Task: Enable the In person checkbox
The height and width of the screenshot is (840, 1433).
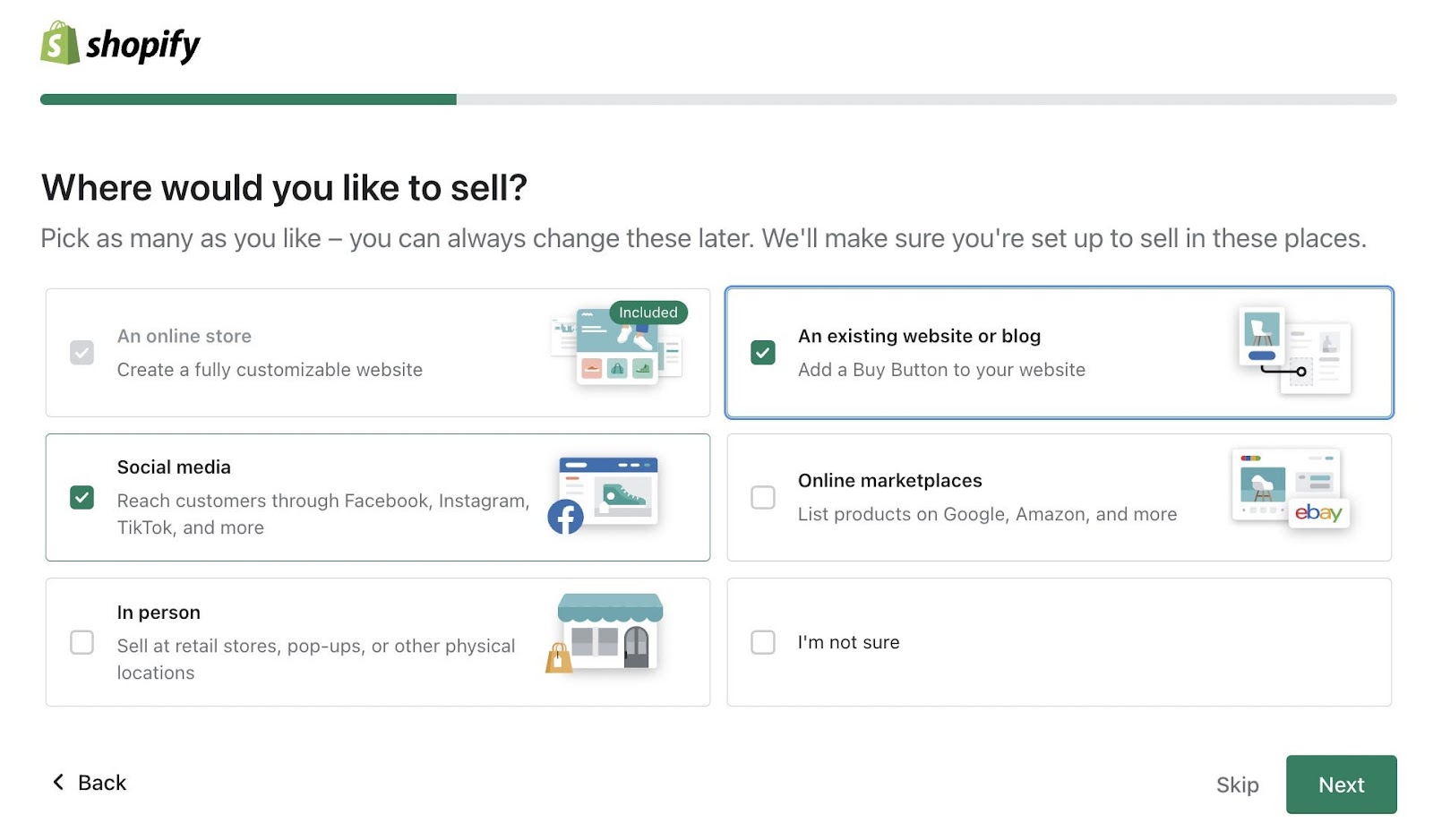Action: point(82,642)
